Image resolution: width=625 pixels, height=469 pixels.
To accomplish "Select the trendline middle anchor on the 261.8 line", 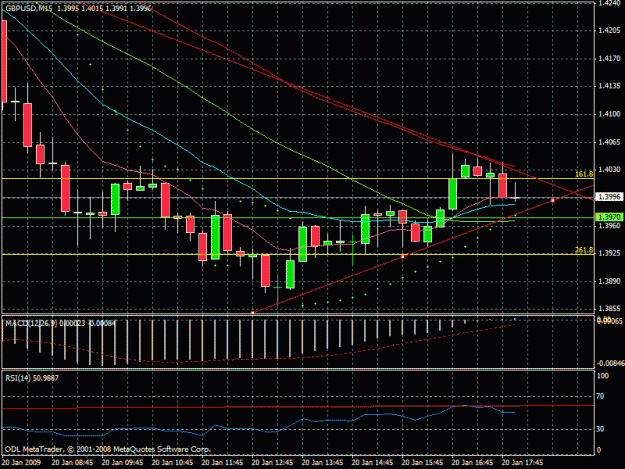I will coord(403,257).
